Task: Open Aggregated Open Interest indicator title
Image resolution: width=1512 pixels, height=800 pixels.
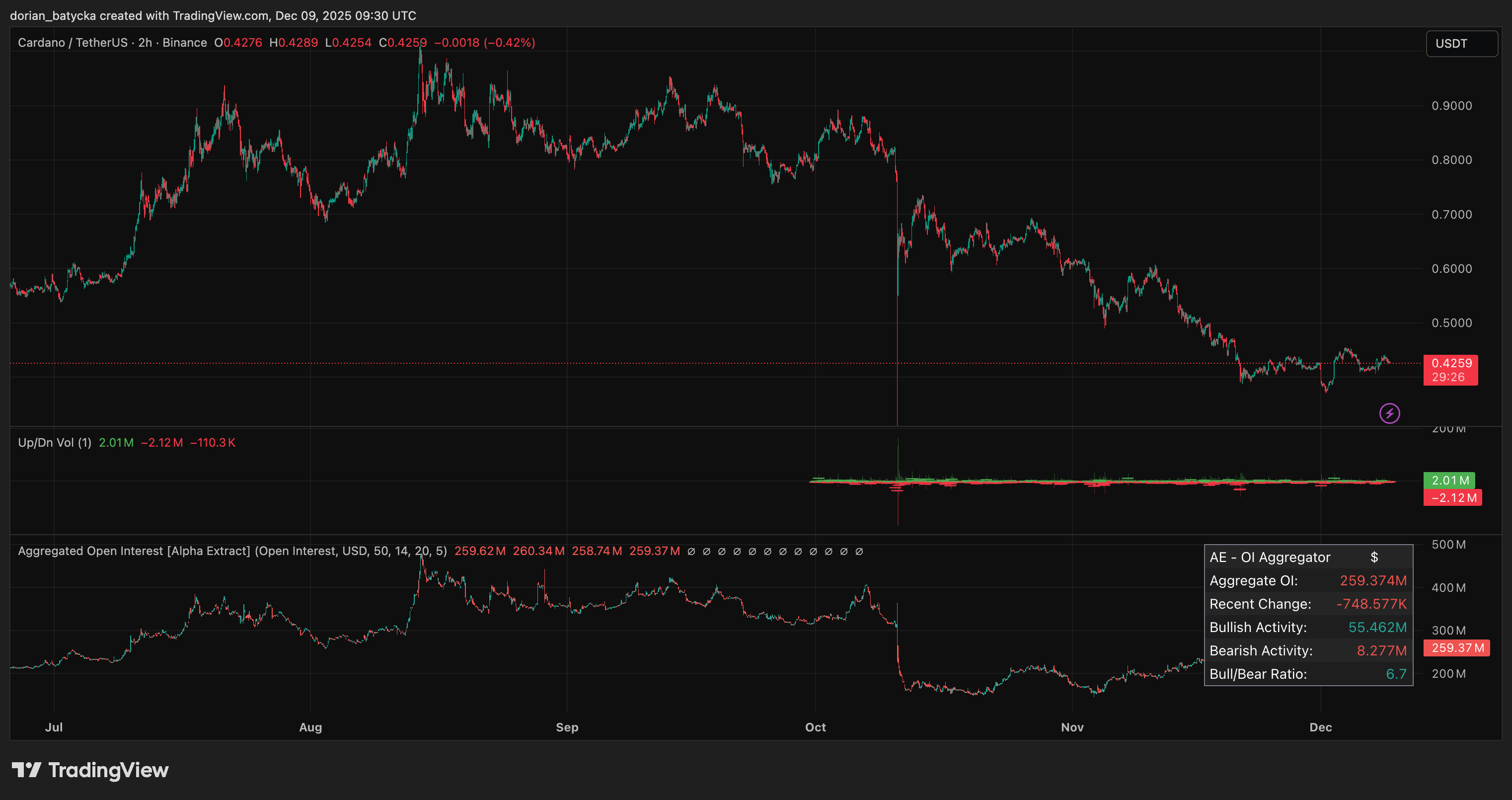Action: click(x=134, y=552)
